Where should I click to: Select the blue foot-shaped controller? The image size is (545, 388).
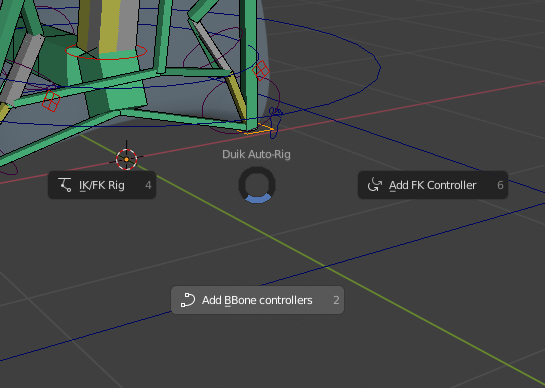pos(275,123)
